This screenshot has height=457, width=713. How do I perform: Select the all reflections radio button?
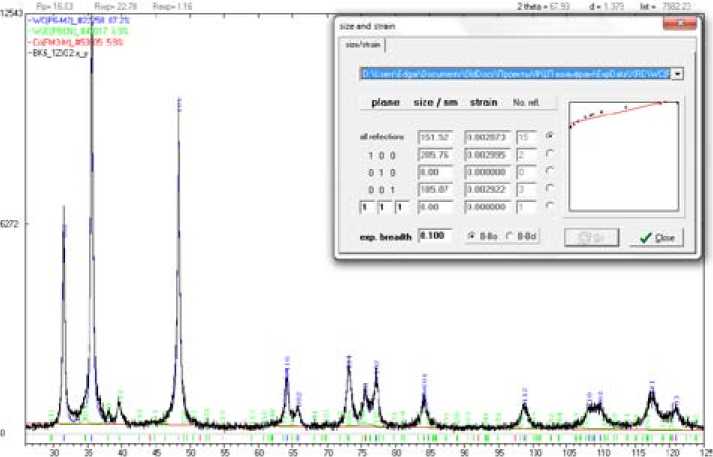tap(549, 135)
